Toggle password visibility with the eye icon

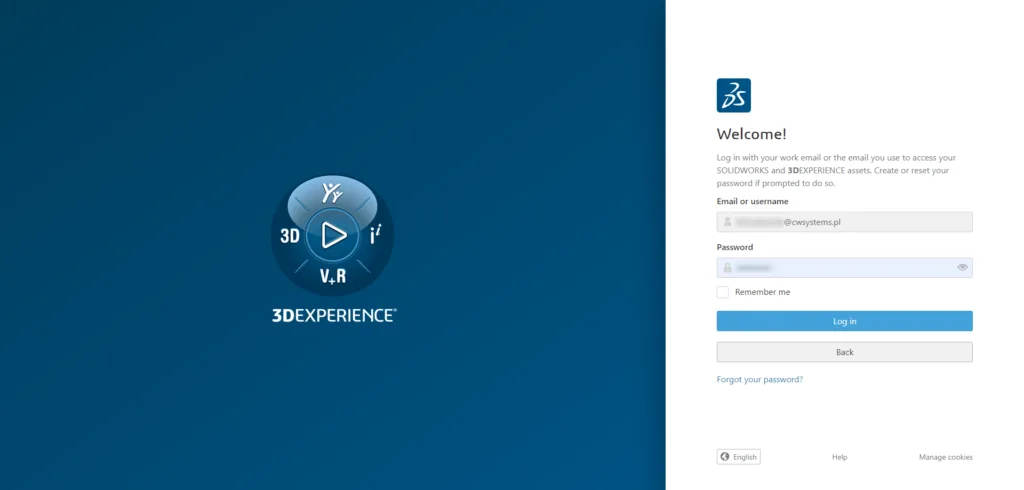pyautogui.click(x=962, y=267)
